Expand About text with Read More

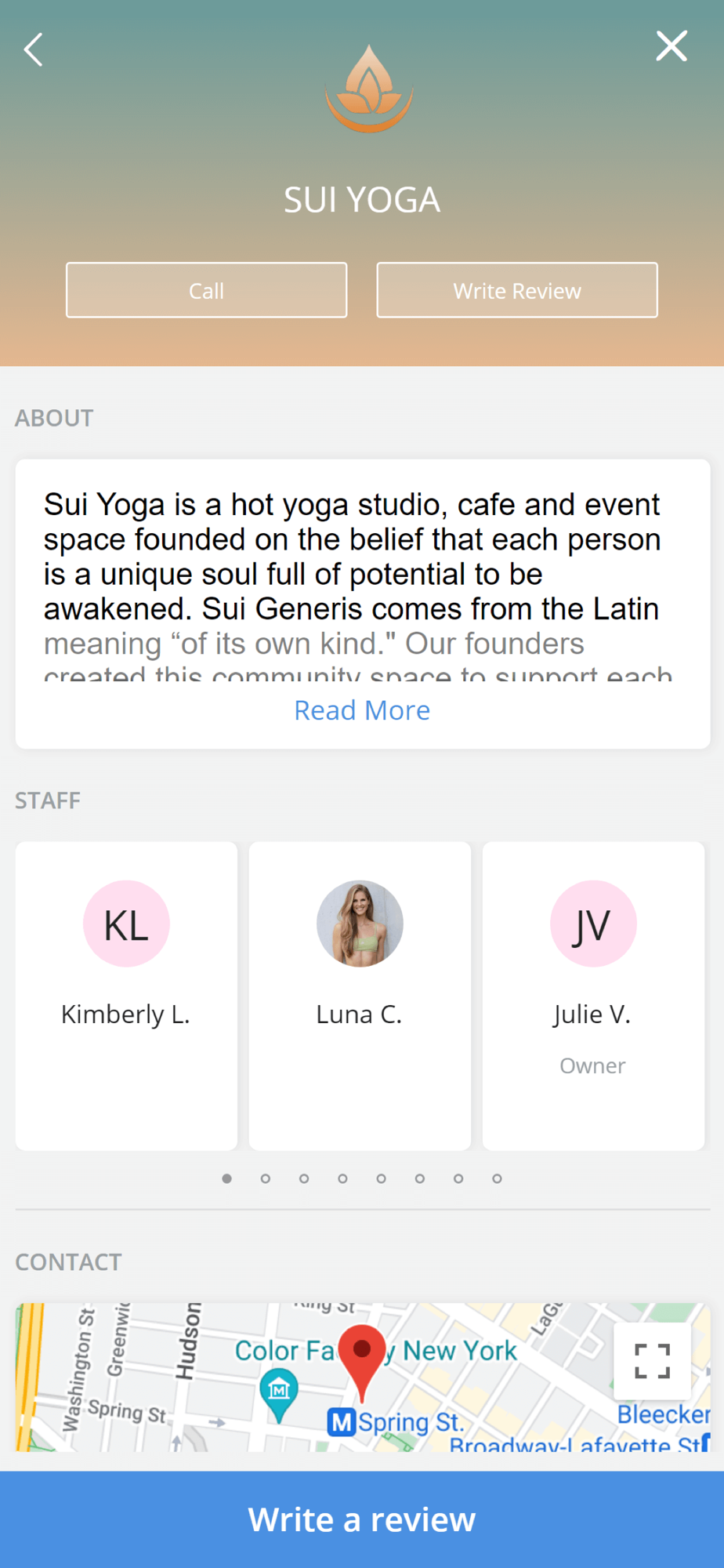pyautogui.click(x=362, y=710)
